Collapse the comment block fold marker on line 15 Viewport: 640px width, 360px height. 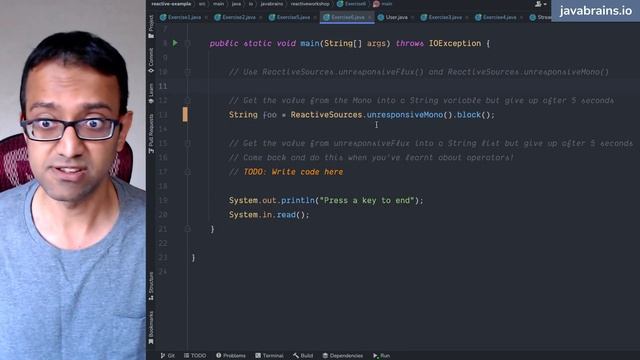187,143
